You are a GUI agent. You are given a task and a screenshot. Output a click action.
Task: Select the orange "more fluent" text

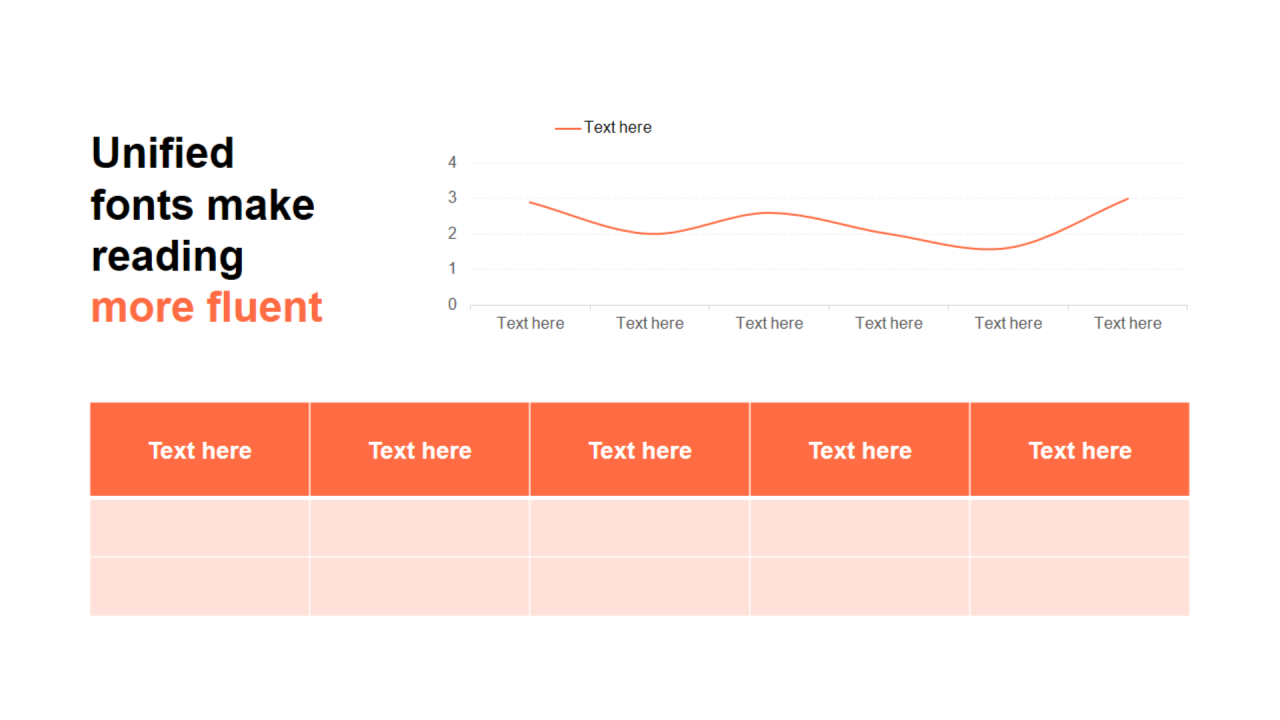coord(207,307)
